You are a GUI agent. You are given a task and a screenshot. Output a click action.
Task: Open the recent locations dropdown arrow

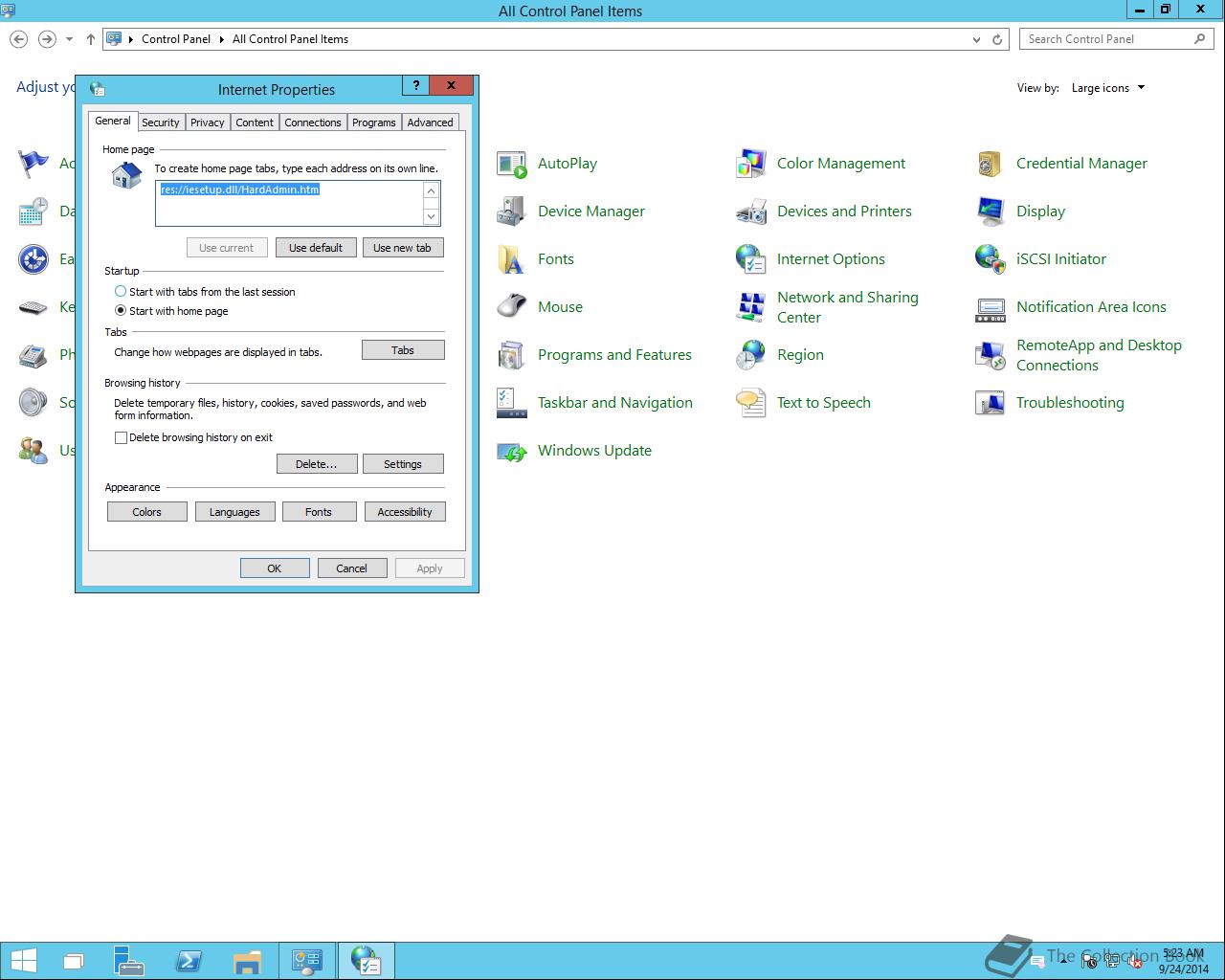click(69, 39)
